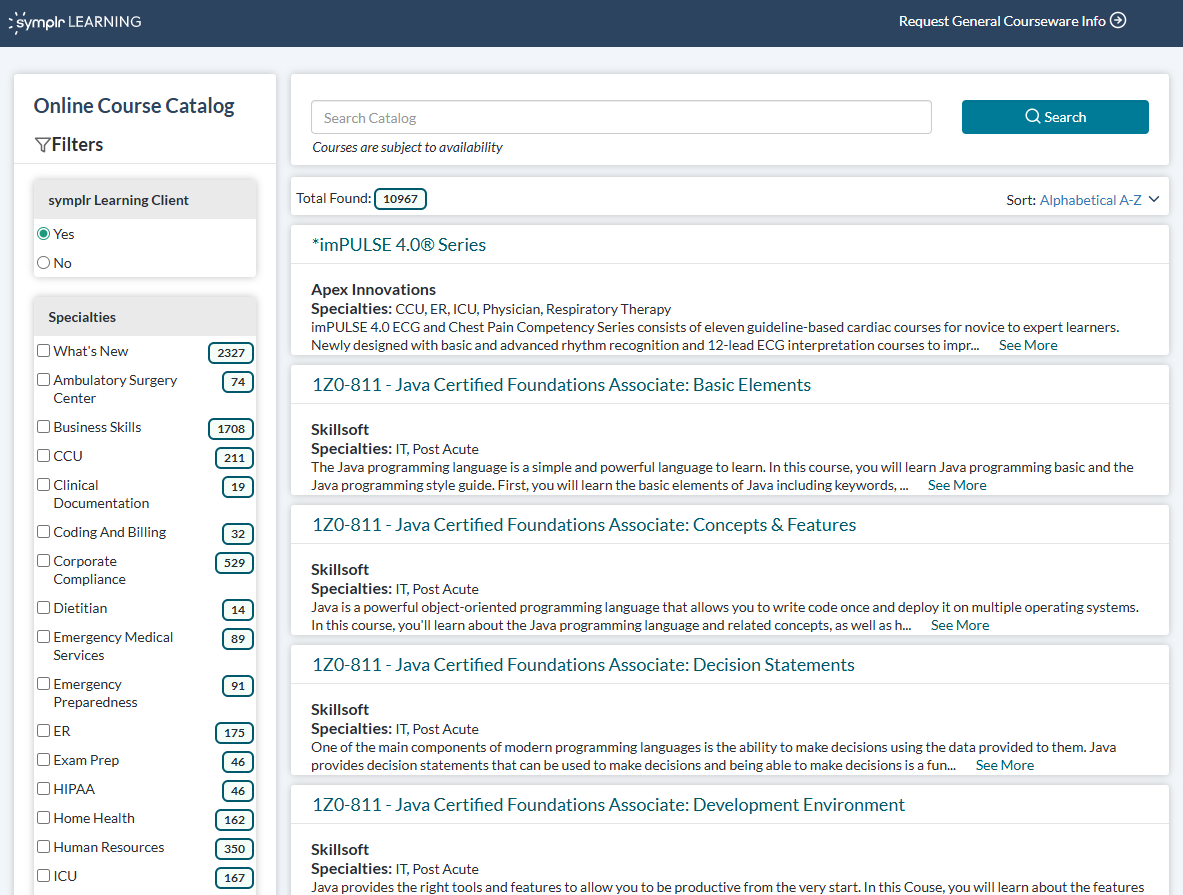Click See More on Concepts & Features description
This screenshot has width=1183, height=895.
point(960,625)
